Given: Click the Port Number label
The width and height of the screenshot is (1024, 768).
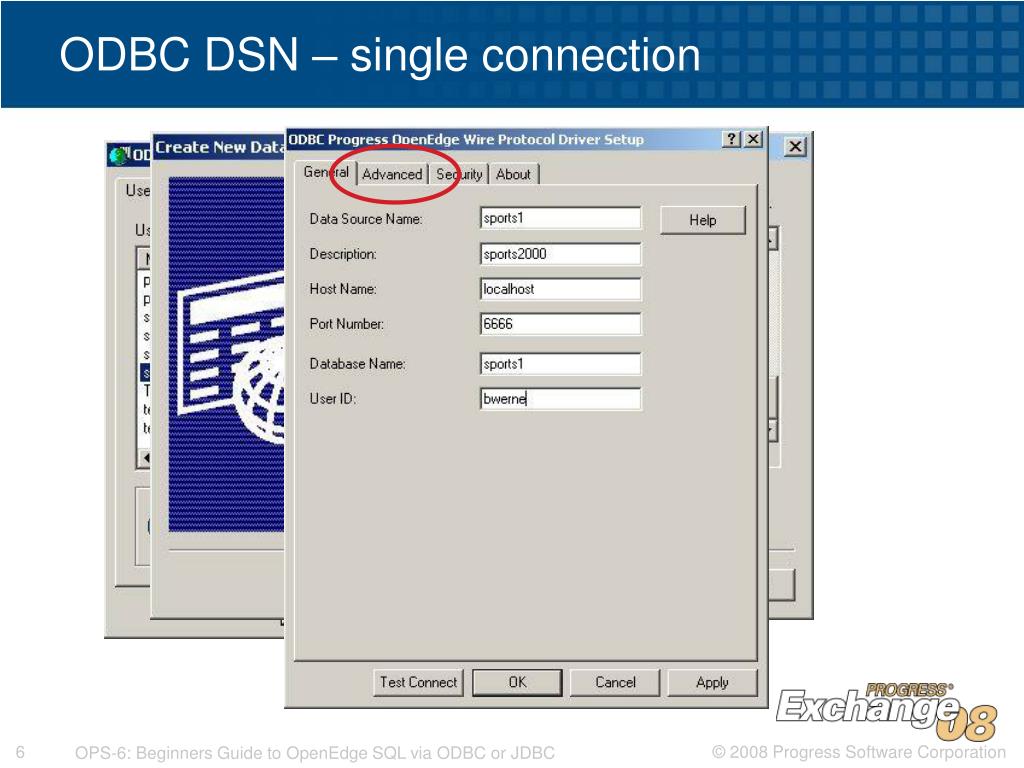Looking at the screenshot, I should 347,324.
